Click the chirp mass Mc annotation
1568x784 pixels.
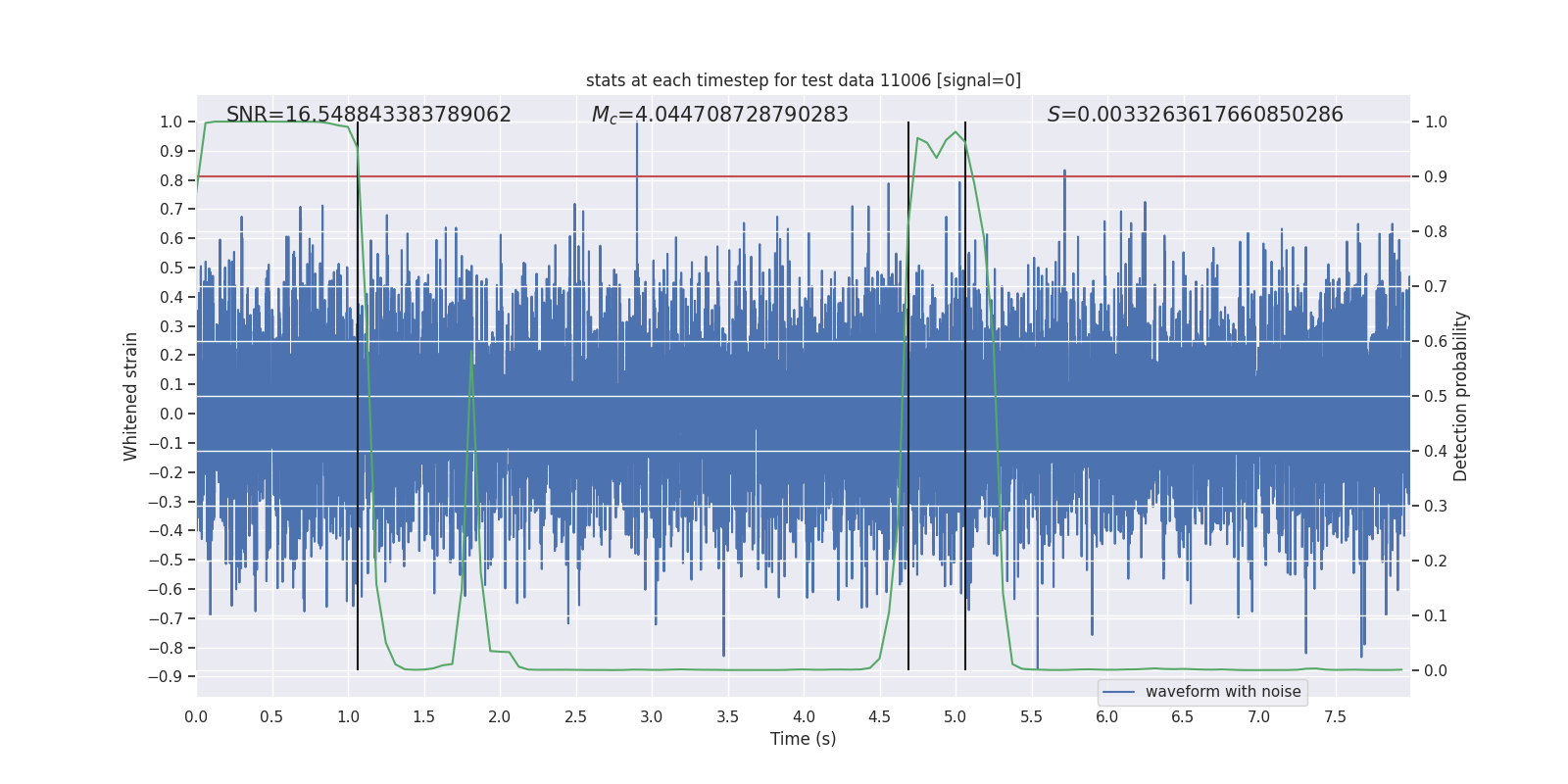pyautogui.click(x=720, y=115)
